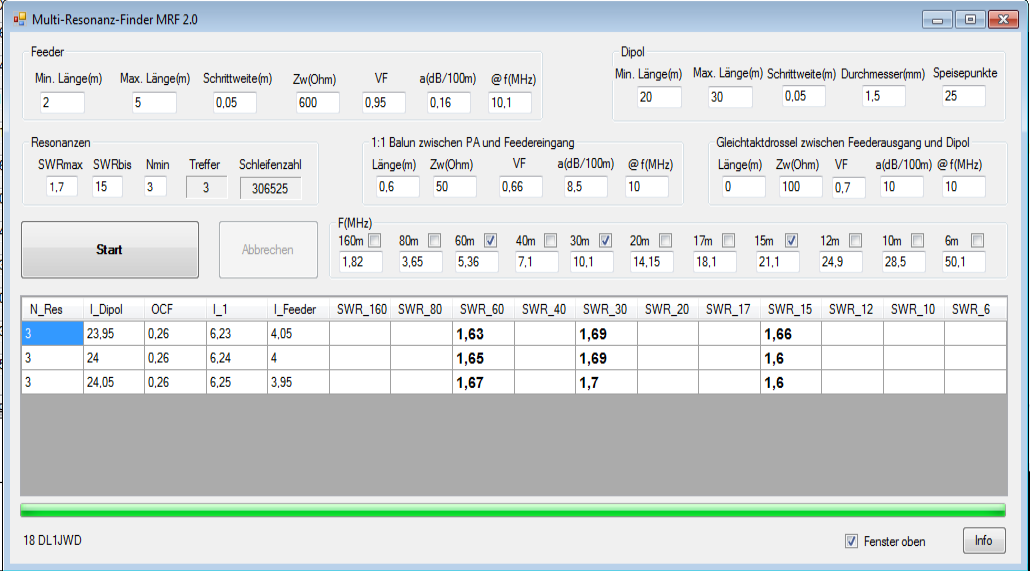Maximize the application window
The width and height of the screenshot is (1030, 571).
(969, 19)
